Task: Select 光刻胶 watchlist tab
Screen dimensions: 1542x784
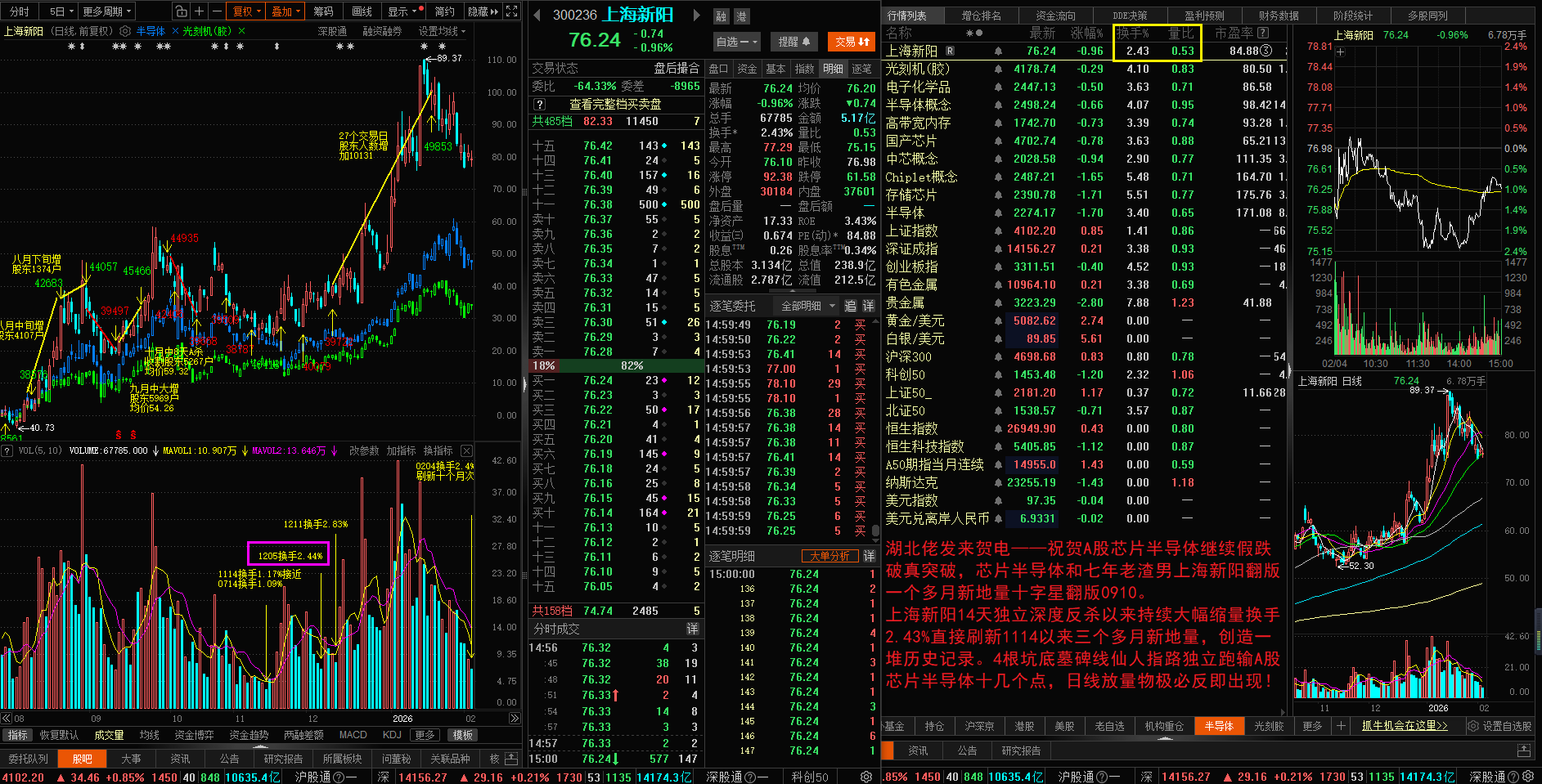Action: 1269,726
